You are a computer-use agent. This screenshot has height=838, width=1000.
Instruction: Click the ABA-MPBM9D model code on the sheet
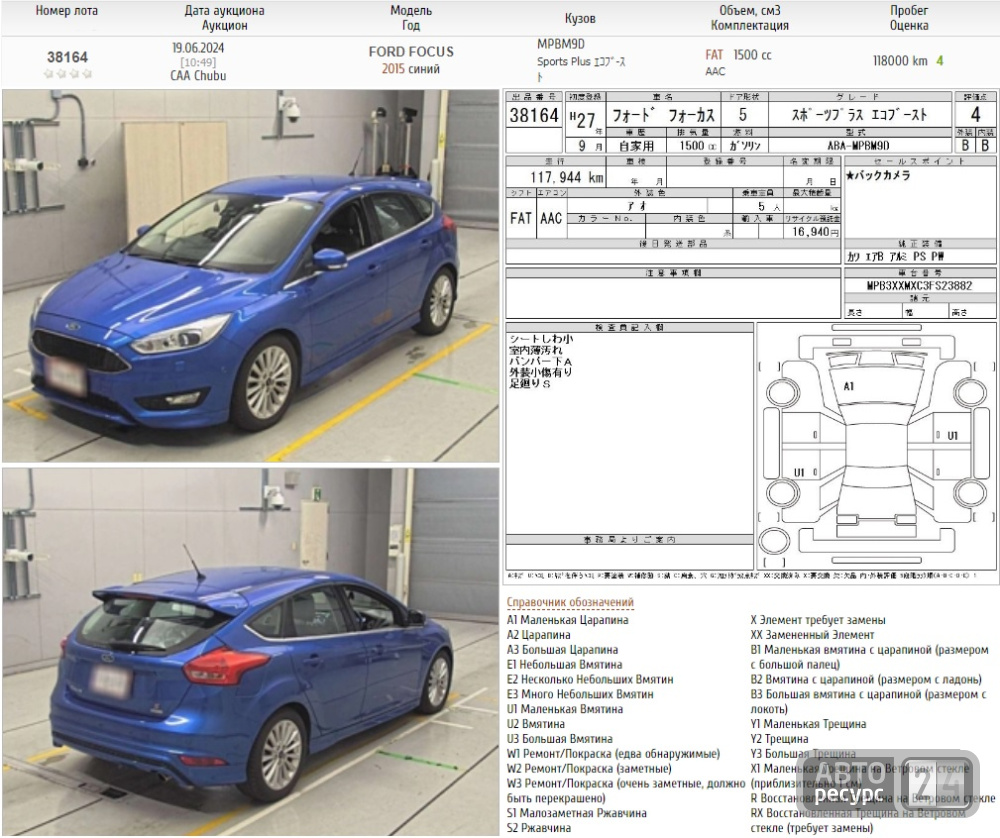pos(858,146)
